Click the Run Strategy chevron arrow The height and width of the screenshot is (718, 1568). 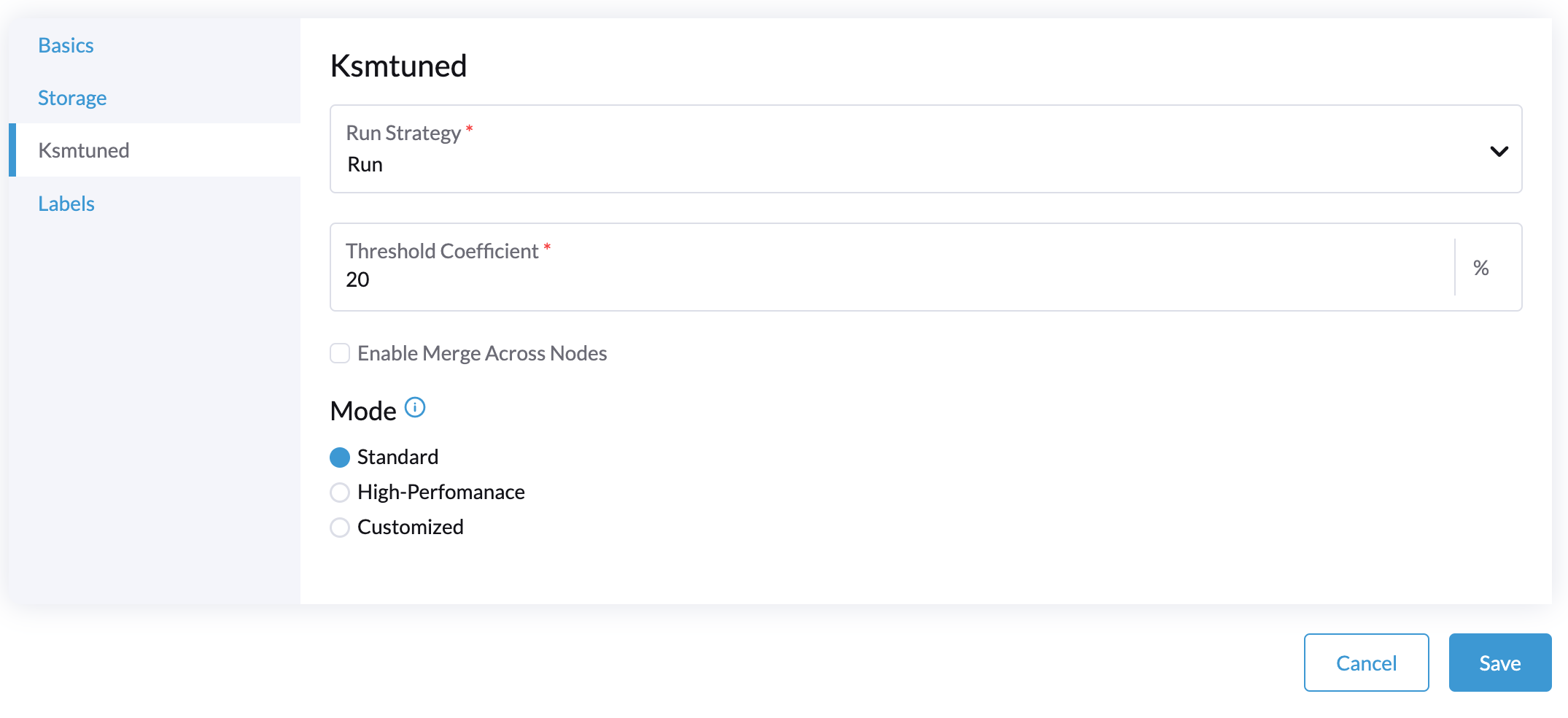[1499, 151]
